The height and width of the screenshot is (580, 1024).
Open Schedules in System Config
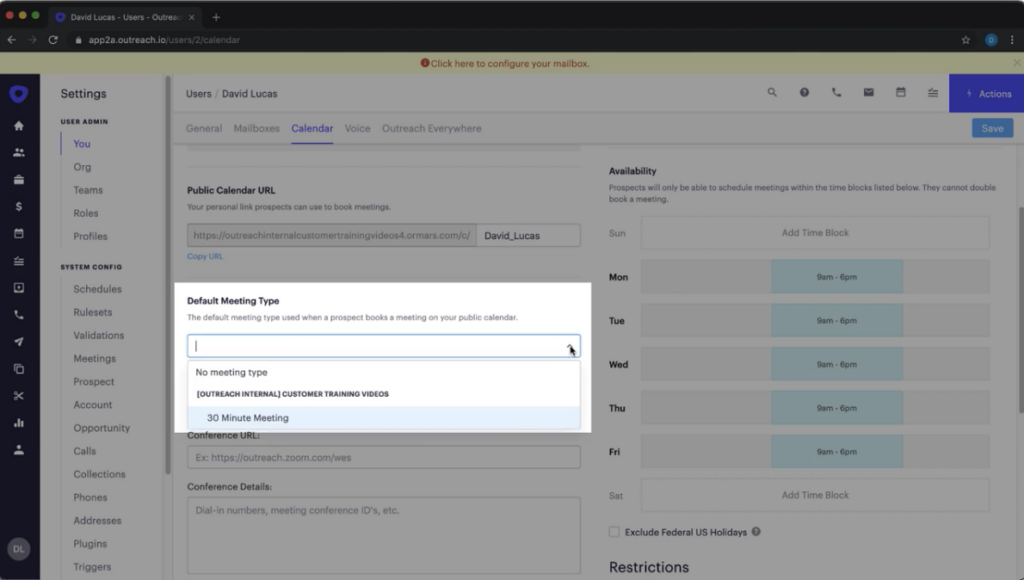coord(97,289)
